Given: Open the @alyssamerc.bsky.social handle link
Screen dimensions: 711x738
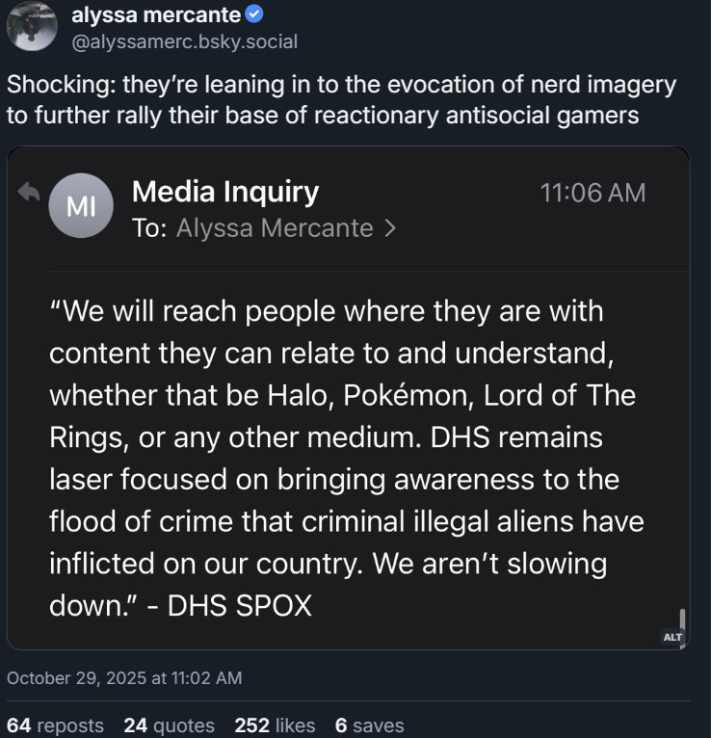Looking at the screenshot, I should (x=184, y=42).
